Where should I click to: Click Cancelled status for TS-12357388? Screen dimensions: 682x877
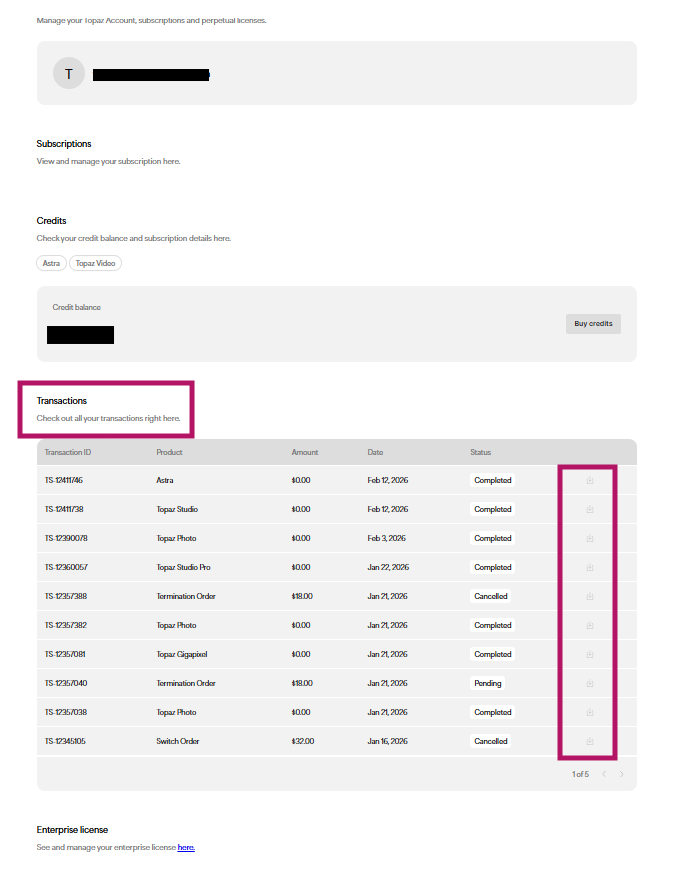point(491,597)
